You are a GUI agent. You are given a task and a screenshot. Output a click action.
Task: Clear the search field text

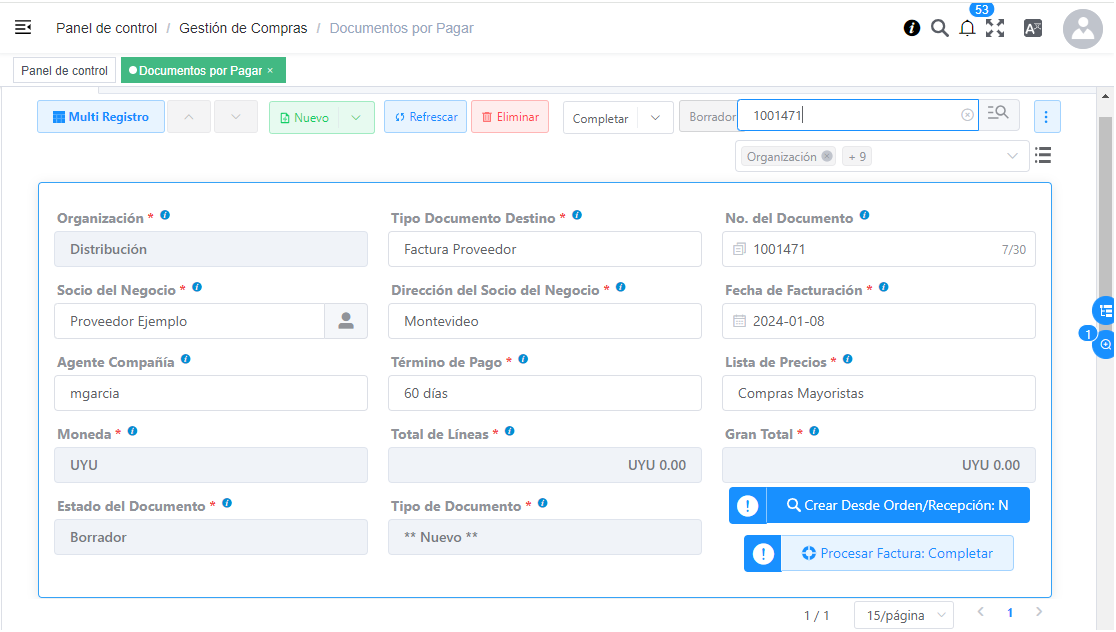pos(967,115)
